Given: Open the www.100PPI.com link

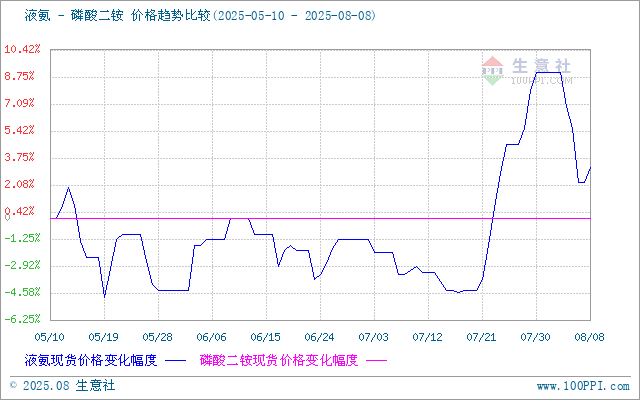Looking at the screenshot, I should pos(583,386).
